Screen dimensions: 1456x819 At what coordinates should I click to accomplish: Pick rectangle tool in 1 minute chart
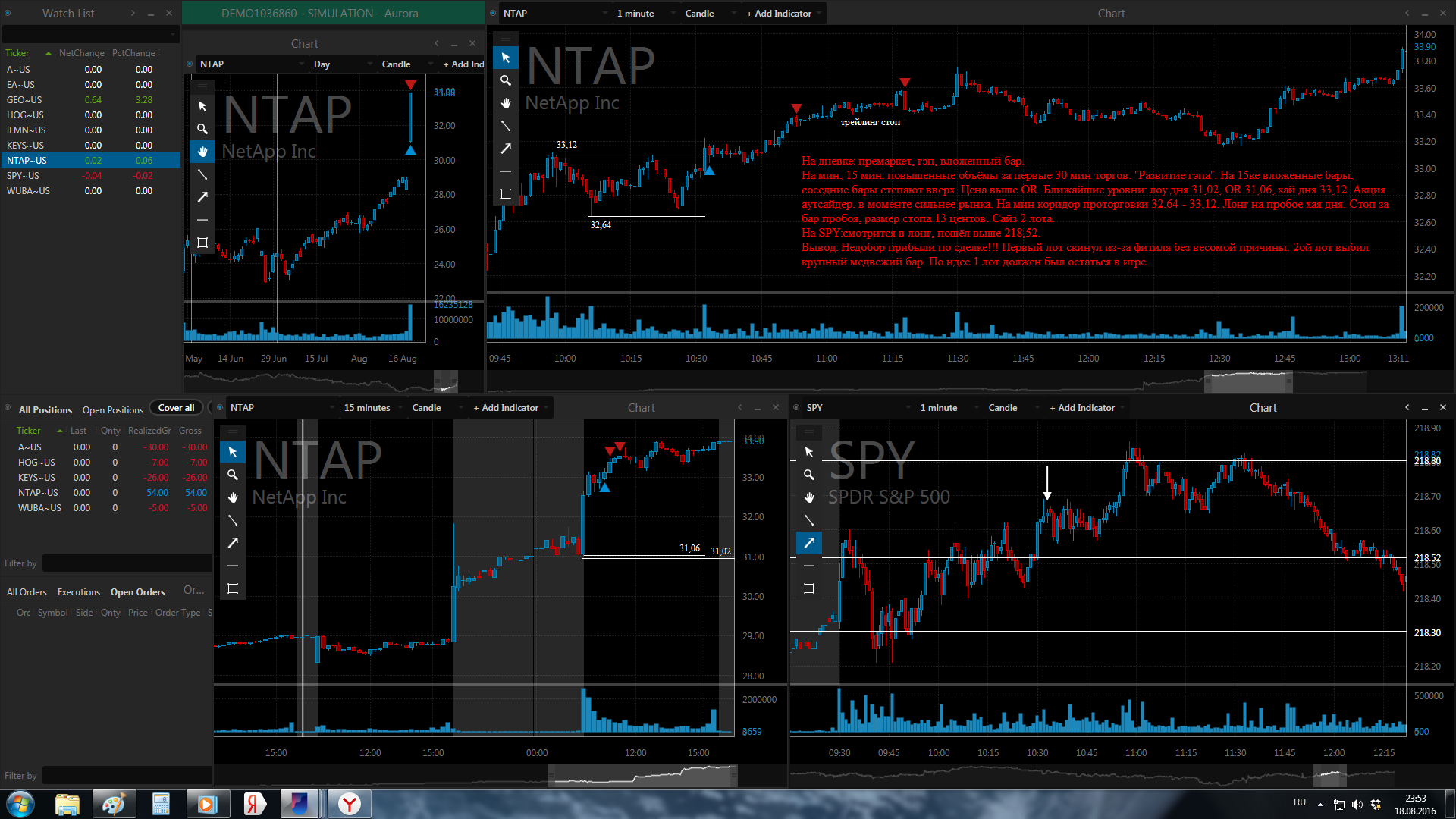point(506,194)
